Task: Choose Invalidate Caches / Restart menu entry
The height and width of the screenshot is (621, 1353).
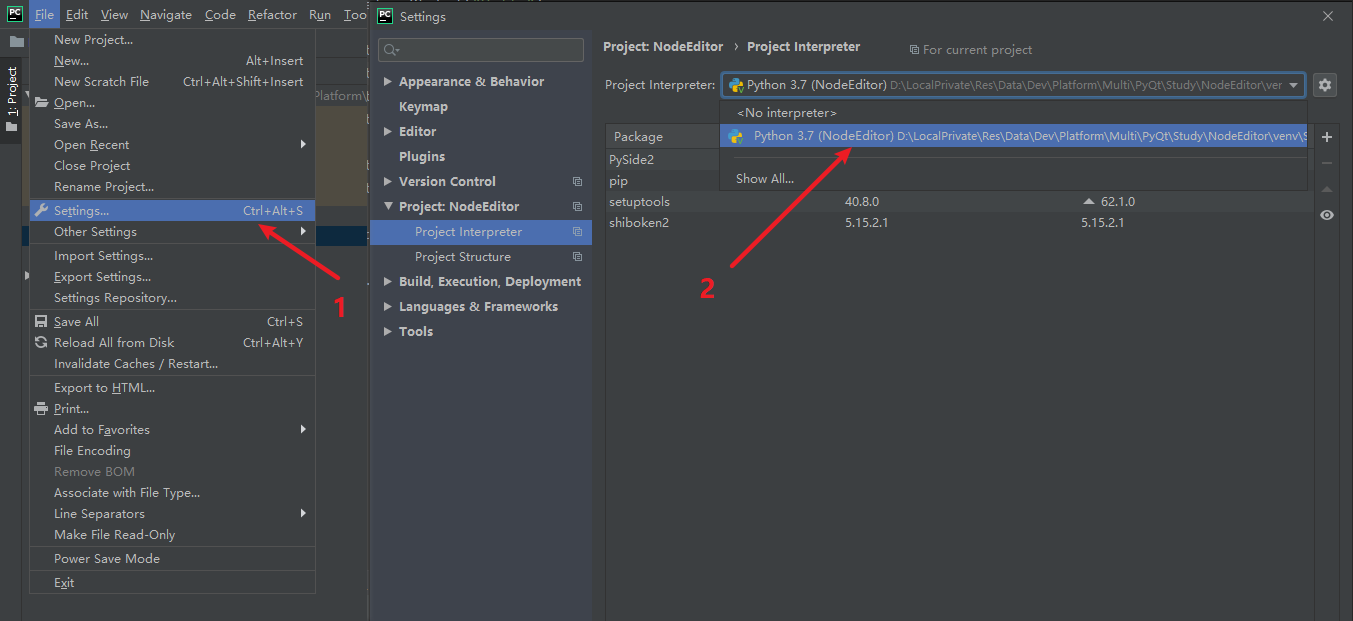Action: click(135, 364)
